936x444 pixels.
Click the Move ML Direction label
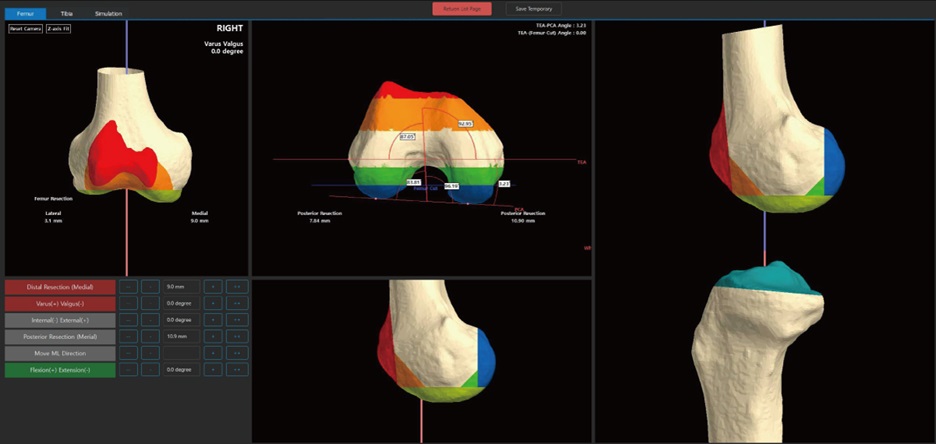tap(60, 353)
